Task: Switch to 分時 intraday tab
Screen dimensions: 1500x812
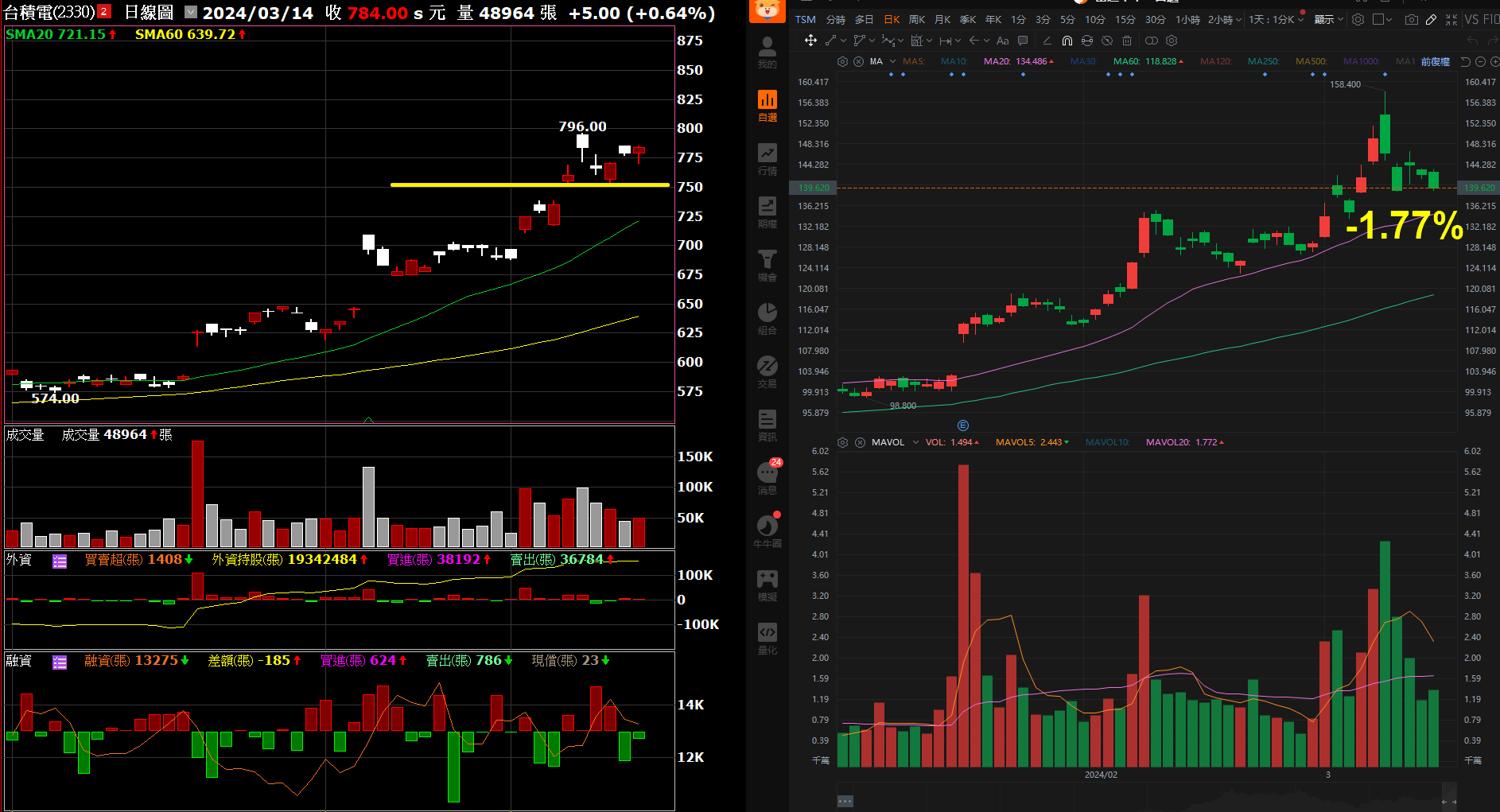Action: pos(836,20)
